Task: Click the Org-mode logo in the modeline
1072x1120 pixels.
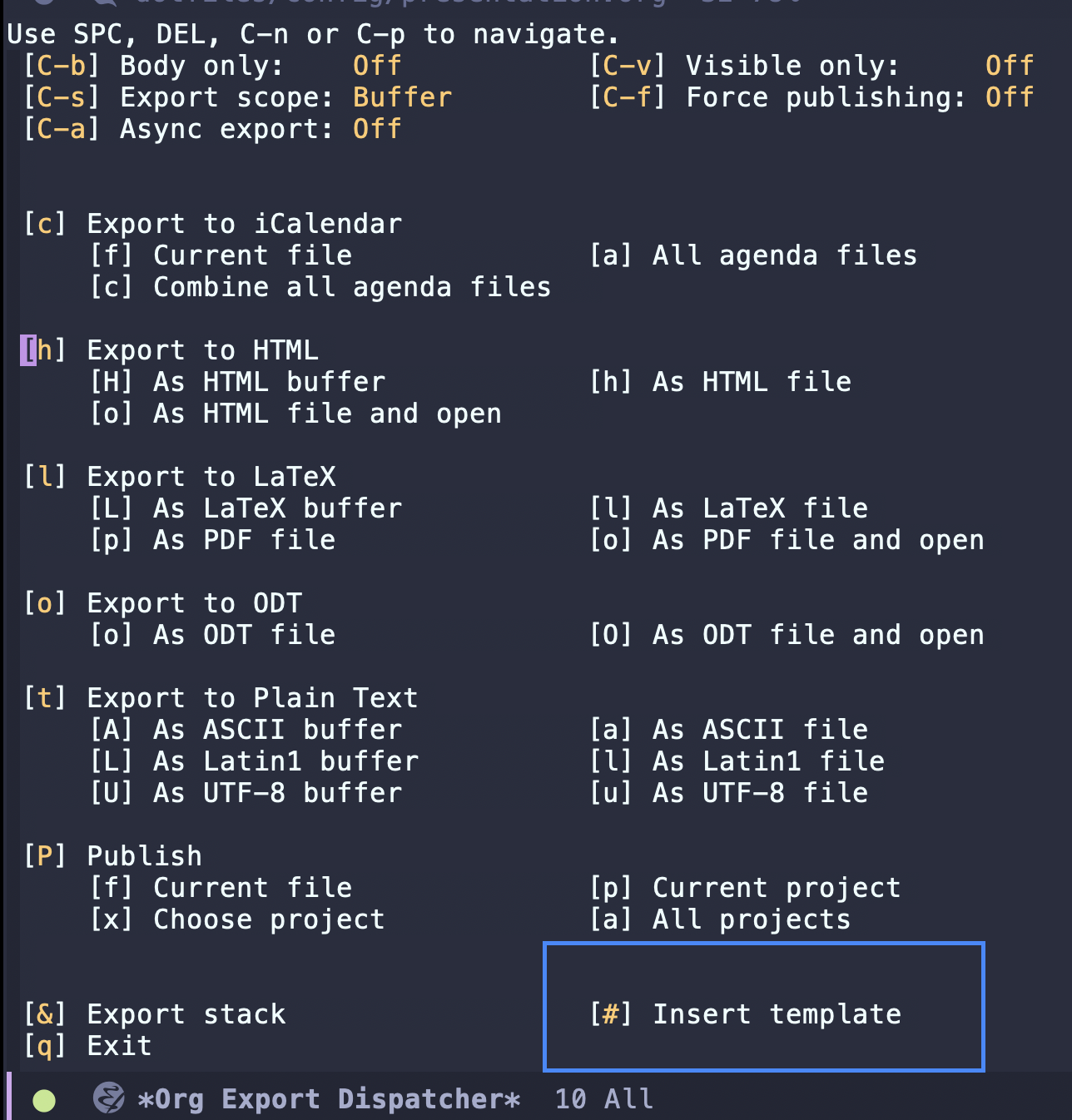Action: click(x=107, y=1098)
